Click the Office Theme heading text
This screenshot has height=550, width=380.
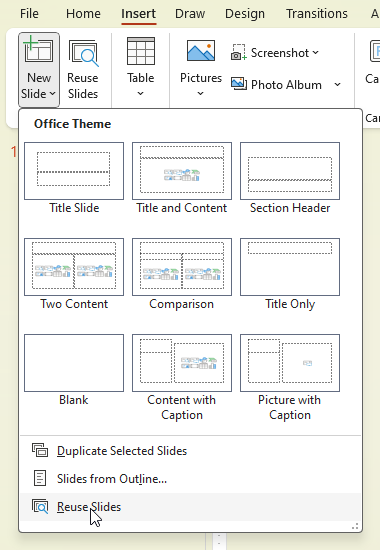[72, 124]
